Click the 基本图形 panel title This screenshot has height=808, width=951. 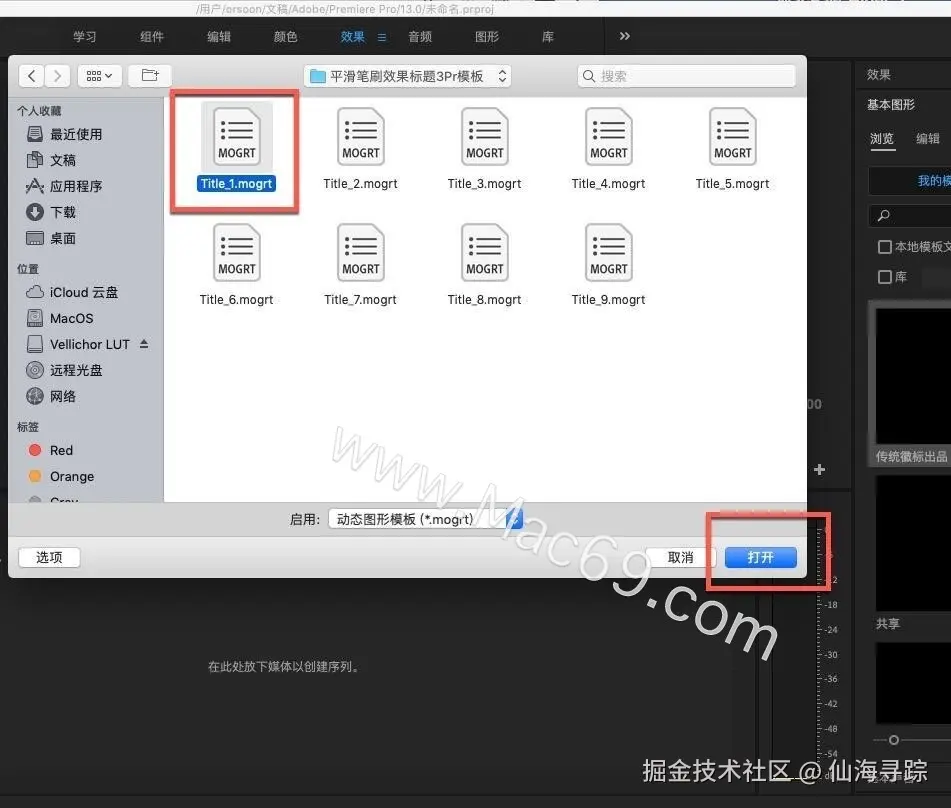click(891, 105)
